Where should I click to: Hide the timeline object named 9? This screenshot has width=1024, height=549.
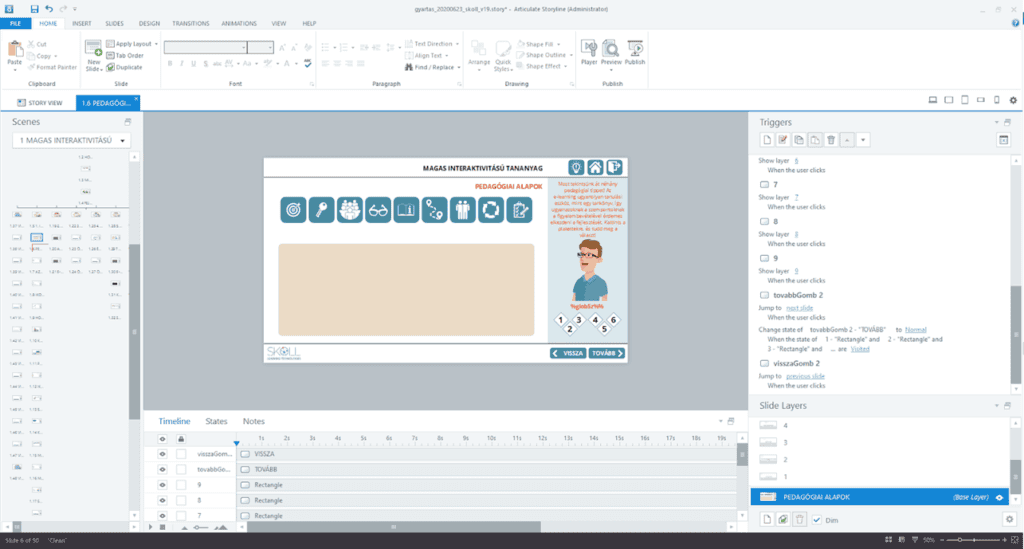(x=163, y=485)
